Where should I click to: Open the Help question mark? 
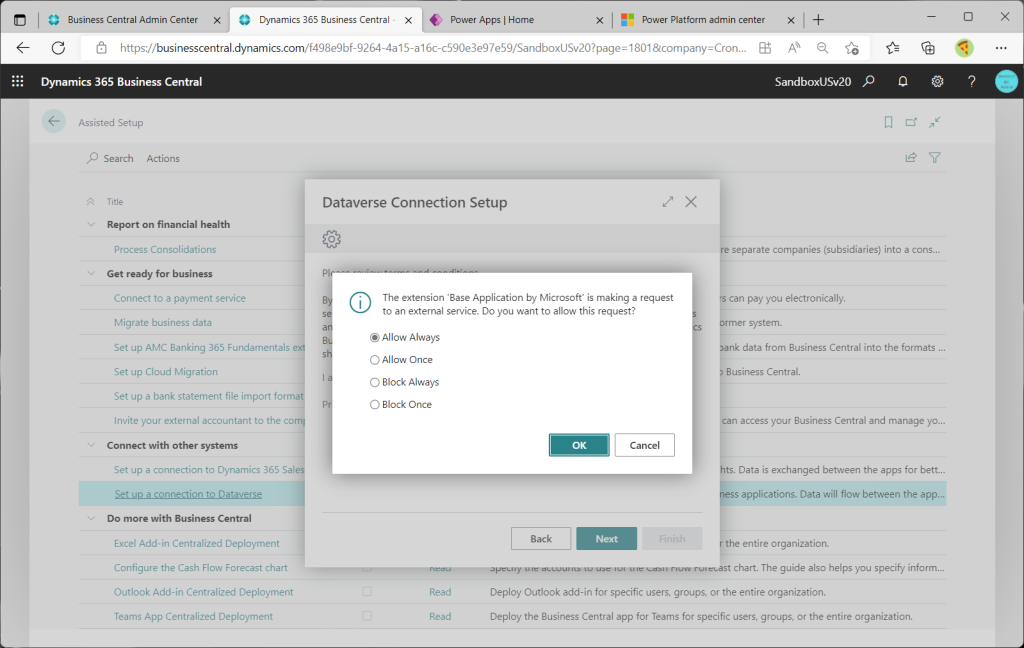tap(972, 81)
